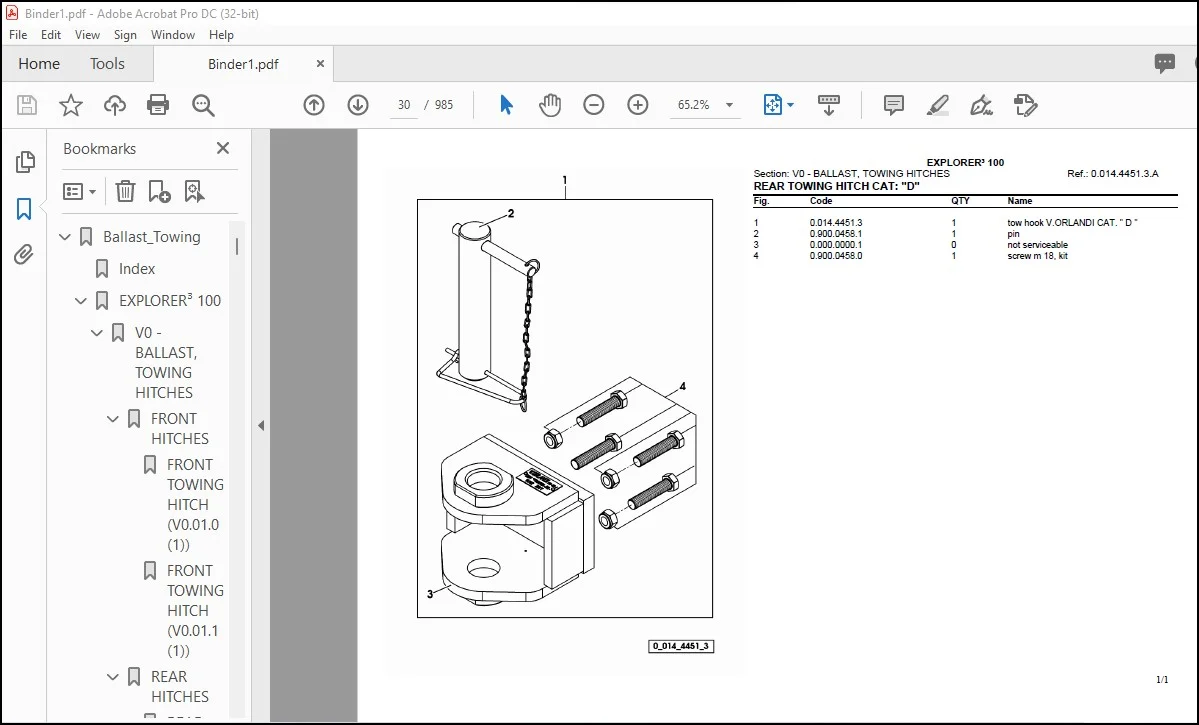The image size is (1199, 725).
Task: Open the Sign document pen tool
Action: click(x=981, y=105)
